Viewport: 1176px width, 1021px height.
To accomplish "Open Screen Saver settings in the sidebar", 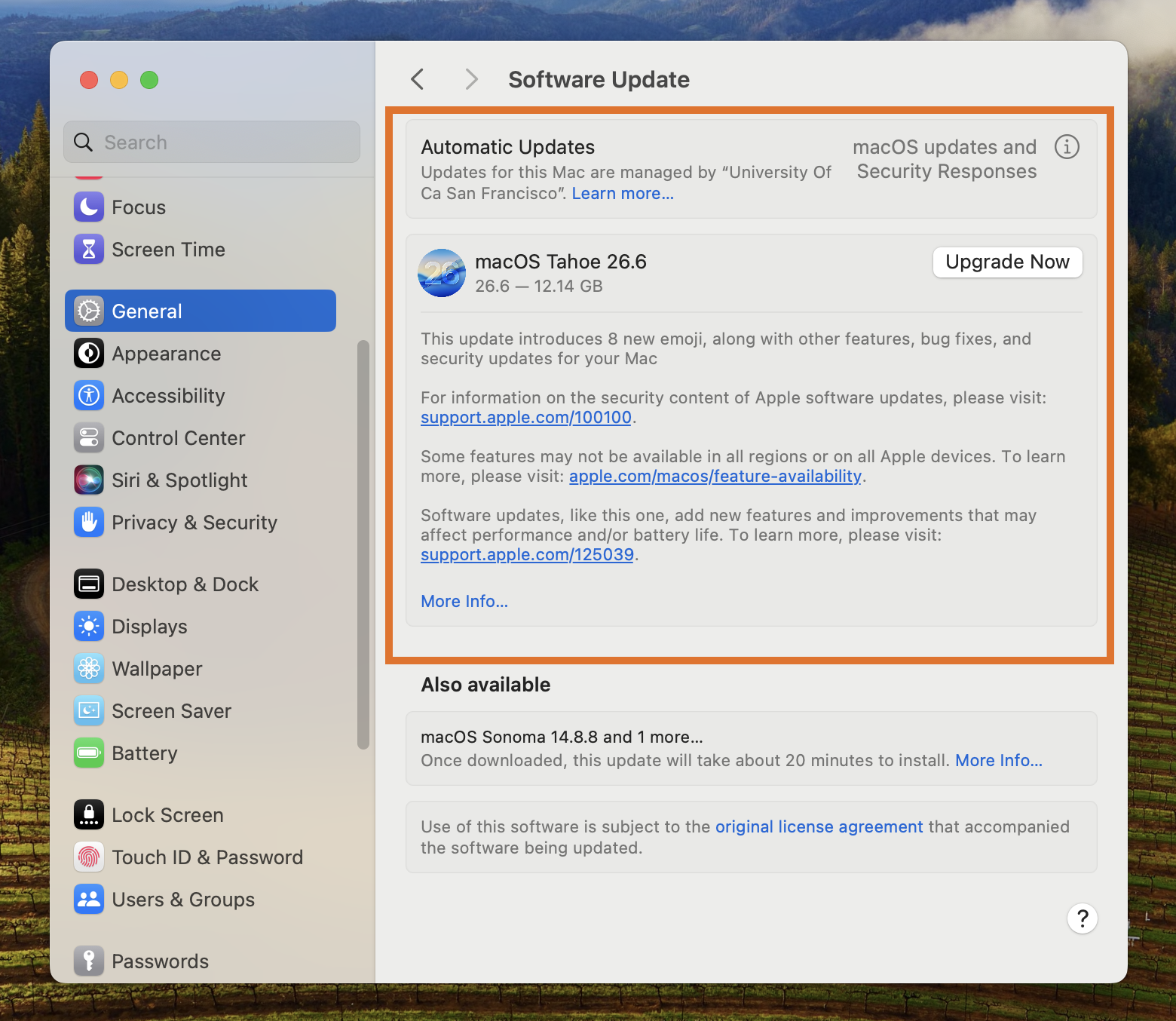I will click(200, 711).
